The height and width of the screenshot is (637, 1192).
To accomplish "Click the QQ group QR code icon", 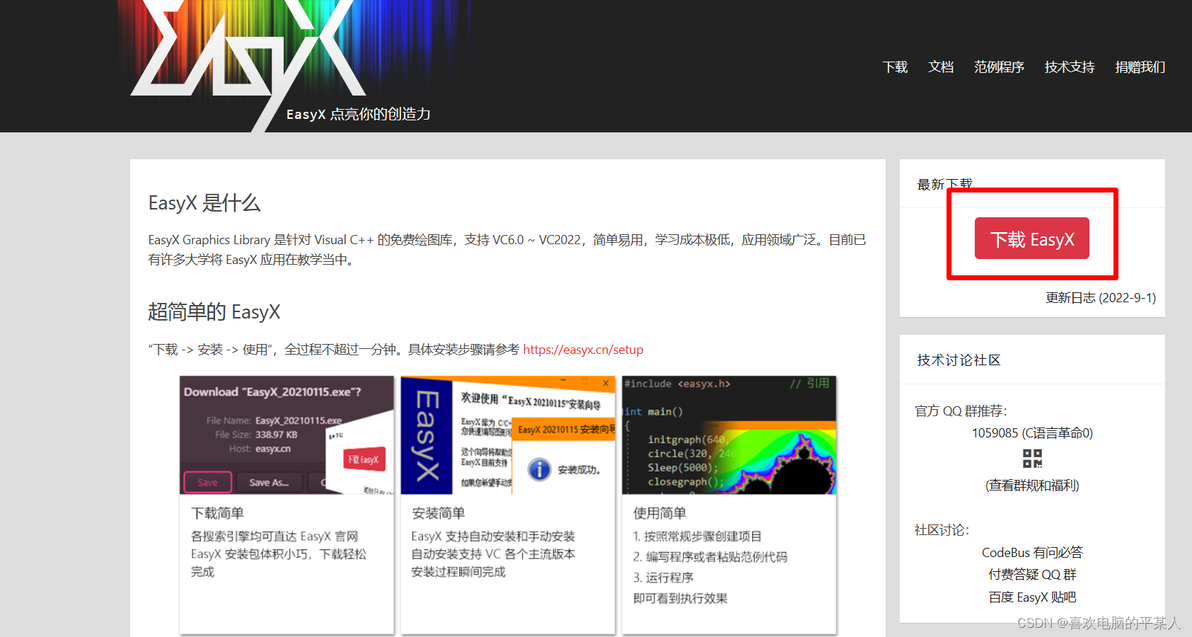I will coord(1032,458).
